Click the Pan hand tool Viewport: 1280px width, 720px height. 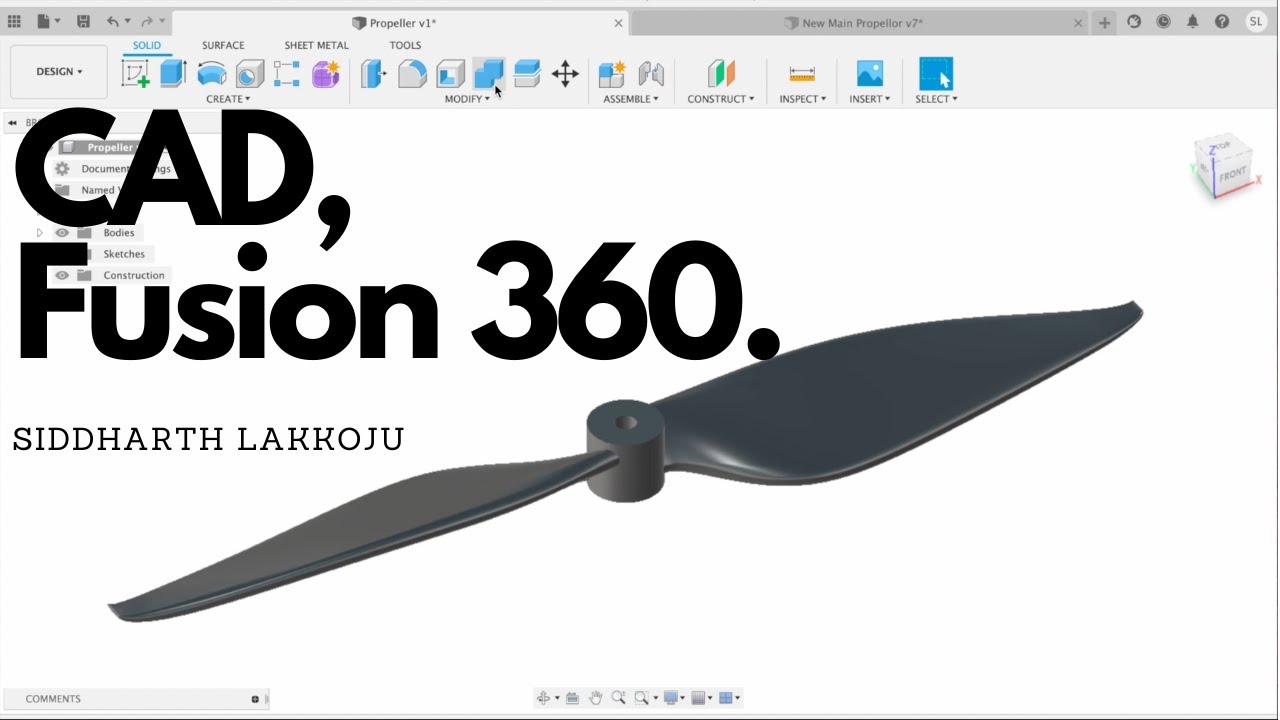[x=595, y=698]
